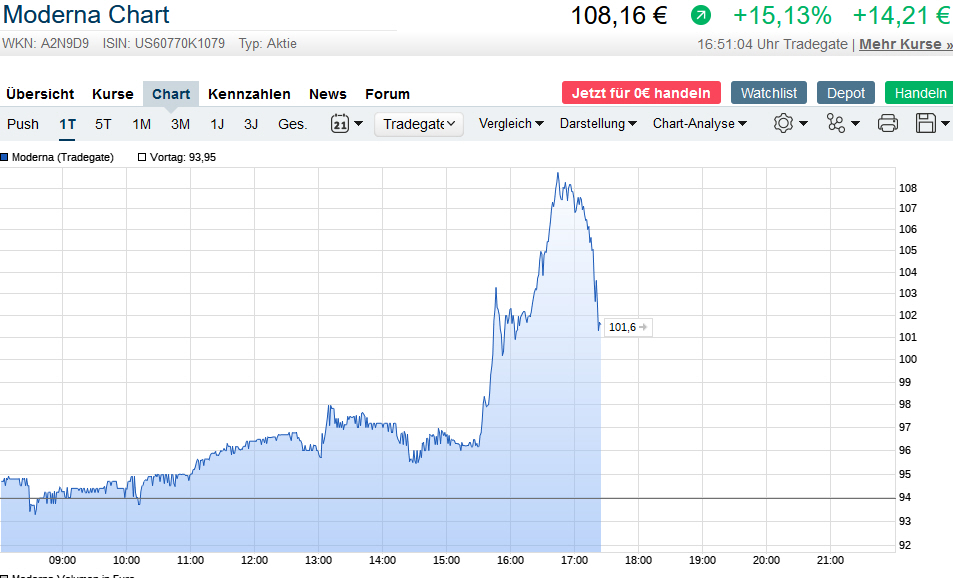The height and width of the screenshot is (578, 953).
Task: Open the Chart-Analyse dropdown
Action: click(x=700, y=123)
